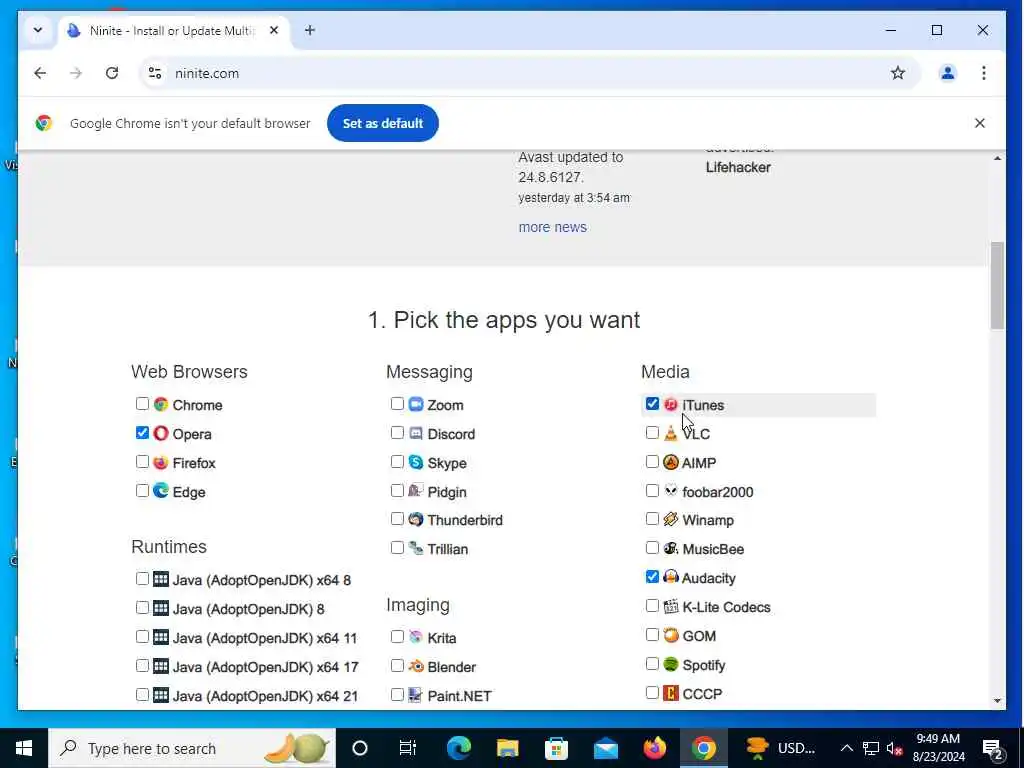Go back to the previous page

coord(40,73)
